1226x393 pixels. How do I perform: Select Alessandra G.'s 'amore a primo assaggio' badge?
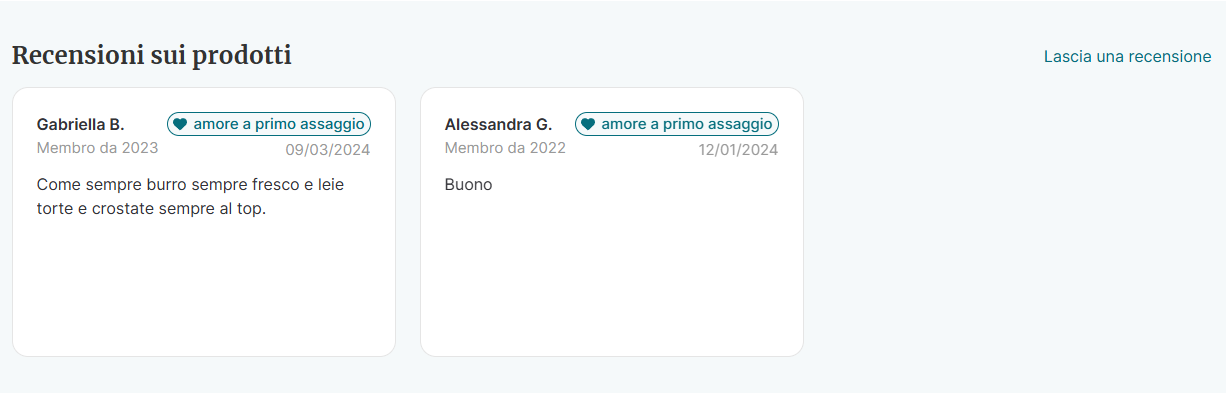[677, 124]
